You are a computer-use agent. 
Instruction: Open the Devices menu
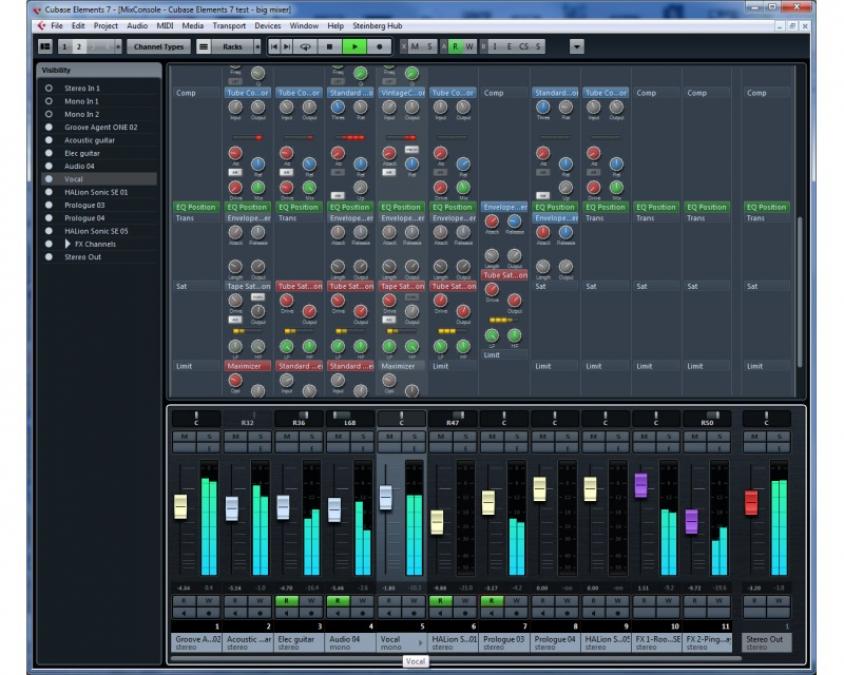tap(268, 26)
